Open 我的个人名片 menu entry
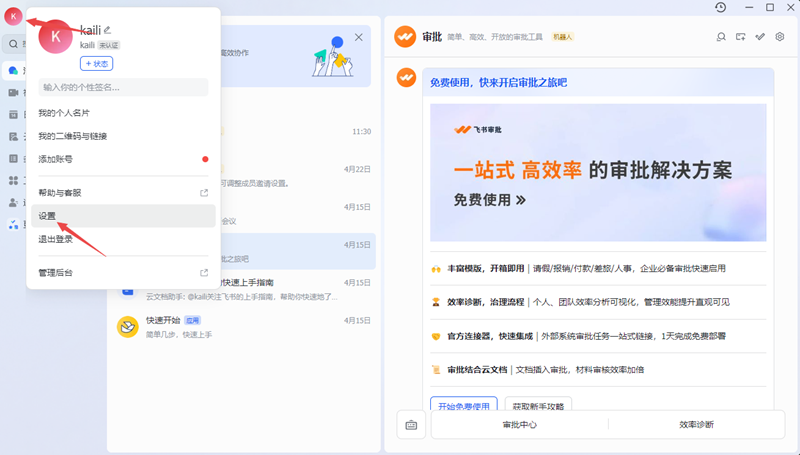Screen dimensions: 800x455 (x=123, y=113)
